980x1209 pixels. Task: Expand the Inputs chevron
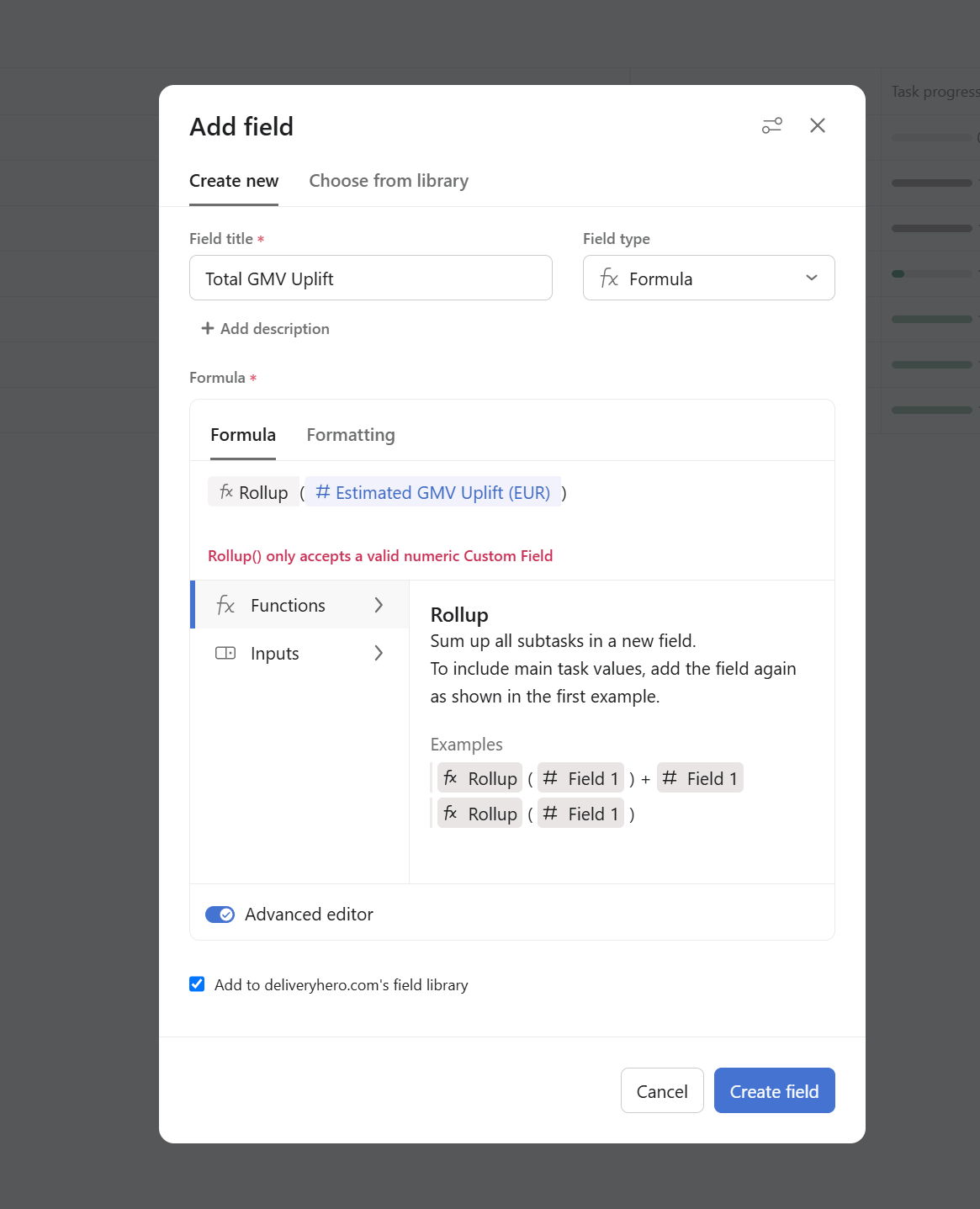click(379, 653)
